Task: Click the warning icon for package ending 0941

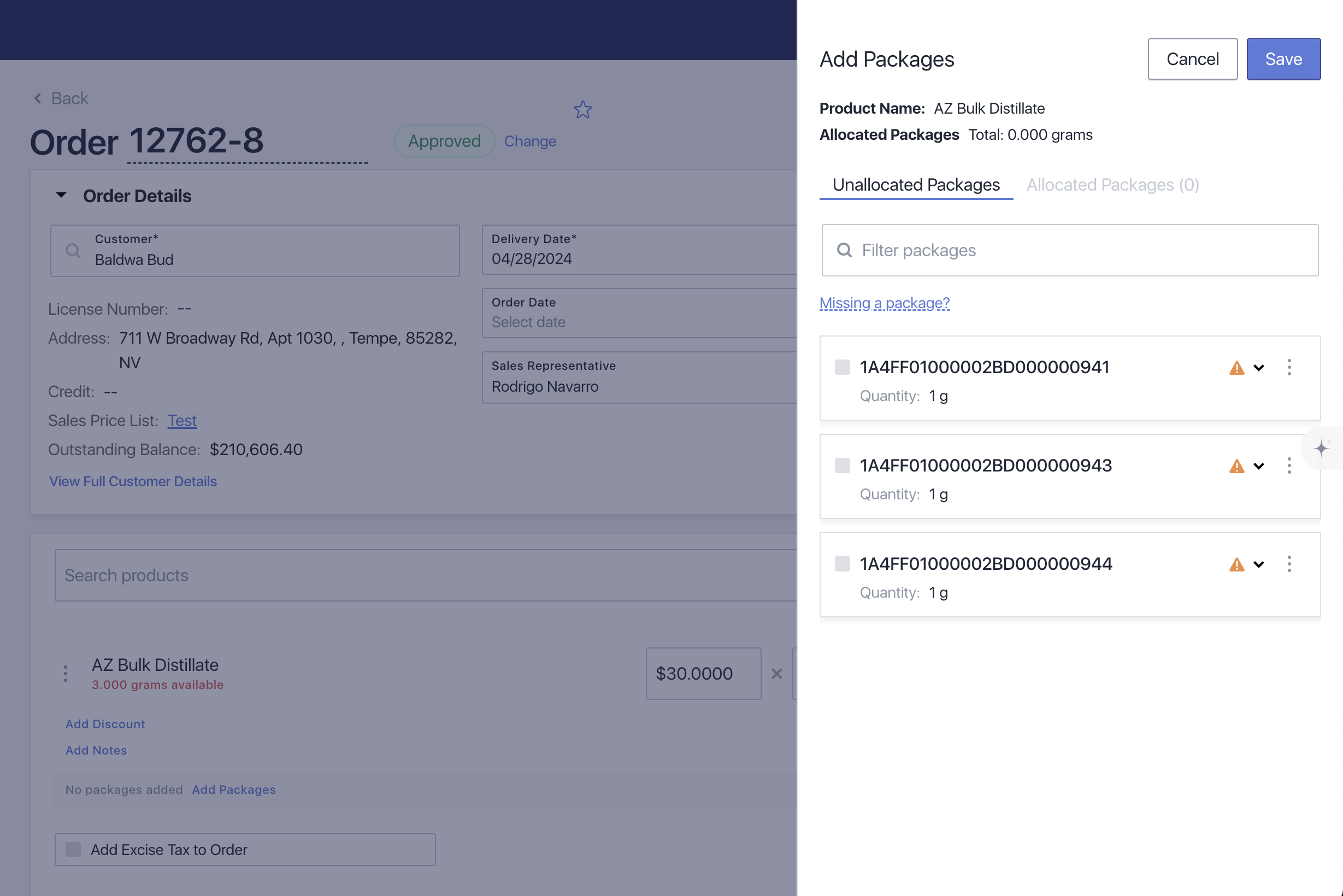Action: coord(1236,368)
